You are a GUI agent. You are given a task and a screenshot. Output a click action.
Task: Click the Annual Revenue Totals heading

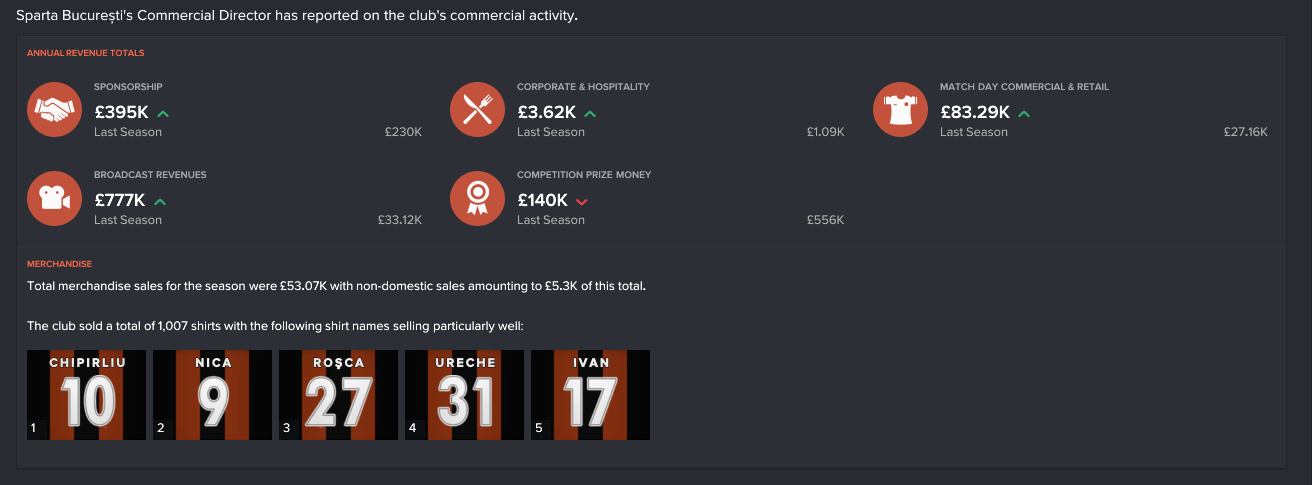click(x=85, y=52)
